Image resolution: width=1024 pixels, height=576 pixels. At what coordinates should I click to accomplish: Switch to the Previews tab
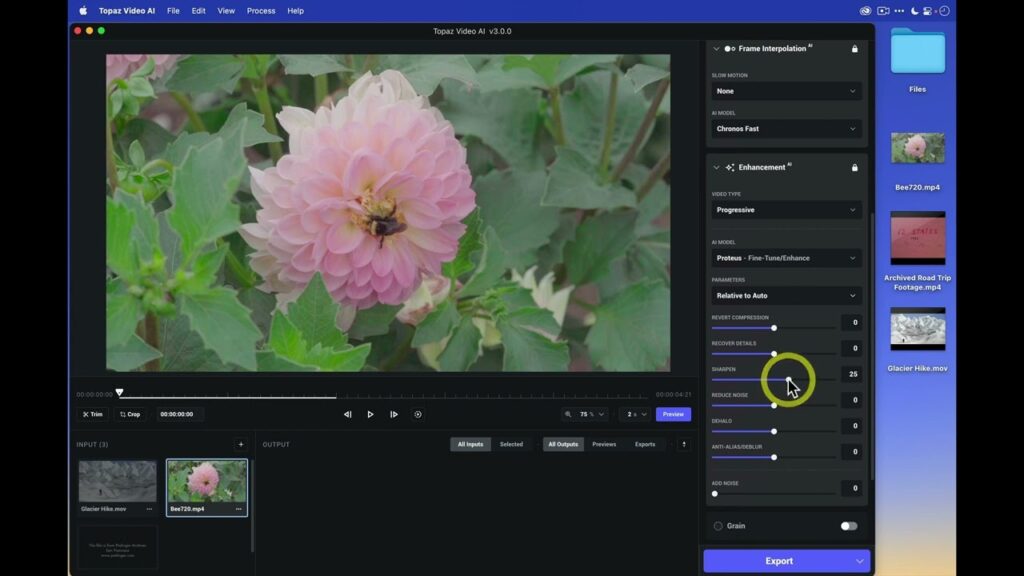pos(604,444)
